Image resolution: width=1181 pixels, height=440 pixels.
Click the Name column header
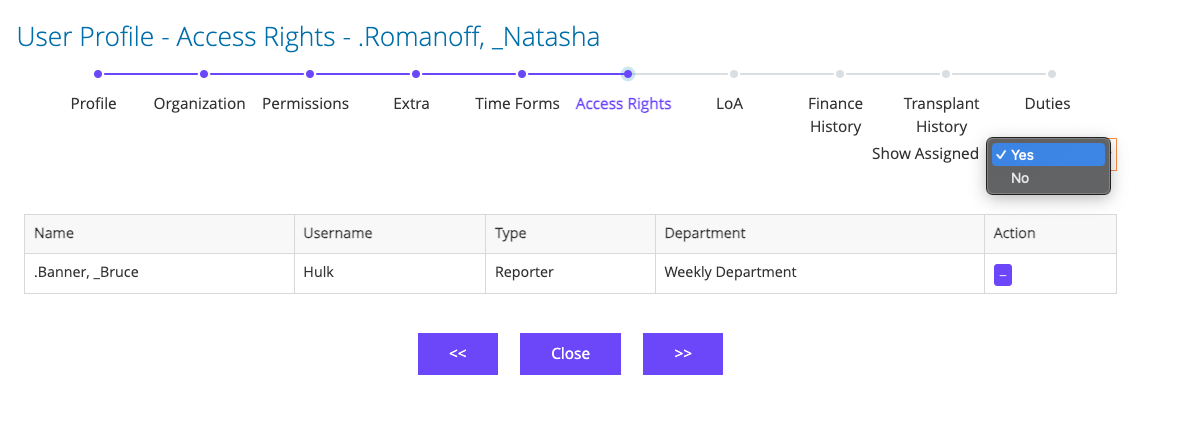pos(160,234)
